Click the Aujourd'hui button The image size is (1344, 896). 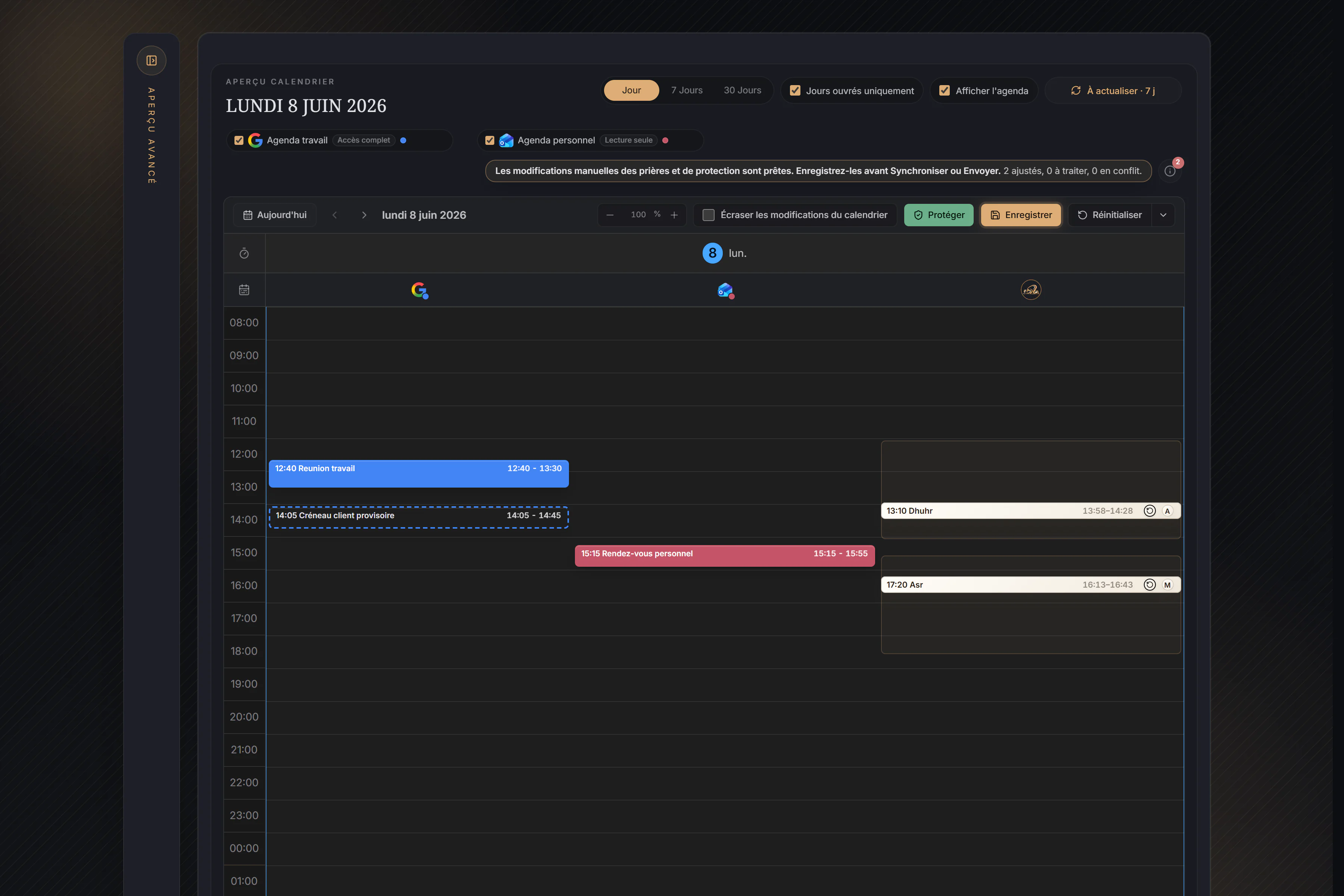(275, 215)
